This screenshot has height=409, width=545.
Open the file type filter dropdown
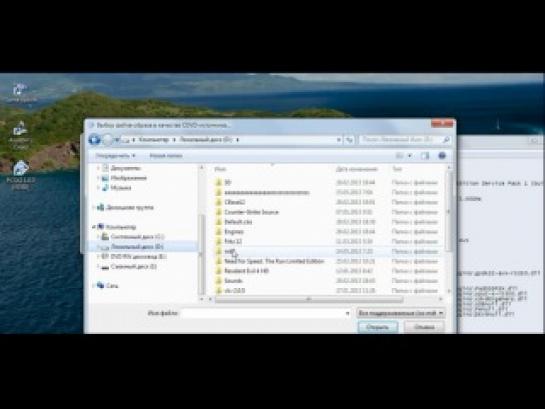pyautogui.click(x=401, y=313)
